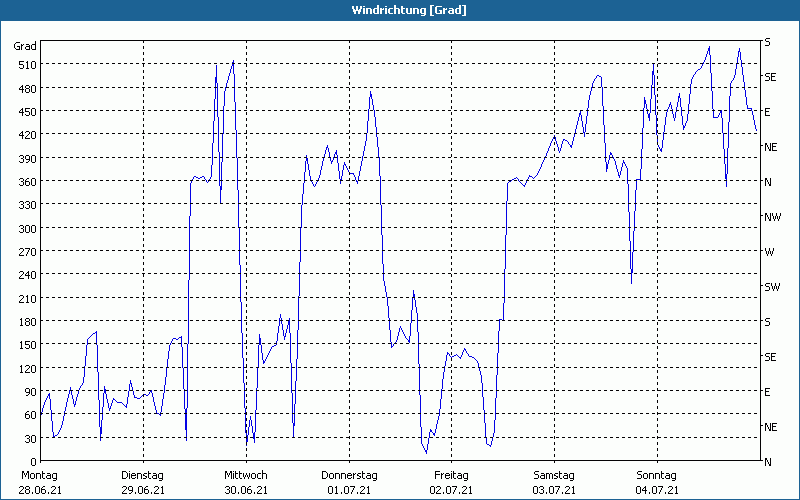
Task: Select the 'W' compass label on right axis
Action: click(x=769, y=252)
